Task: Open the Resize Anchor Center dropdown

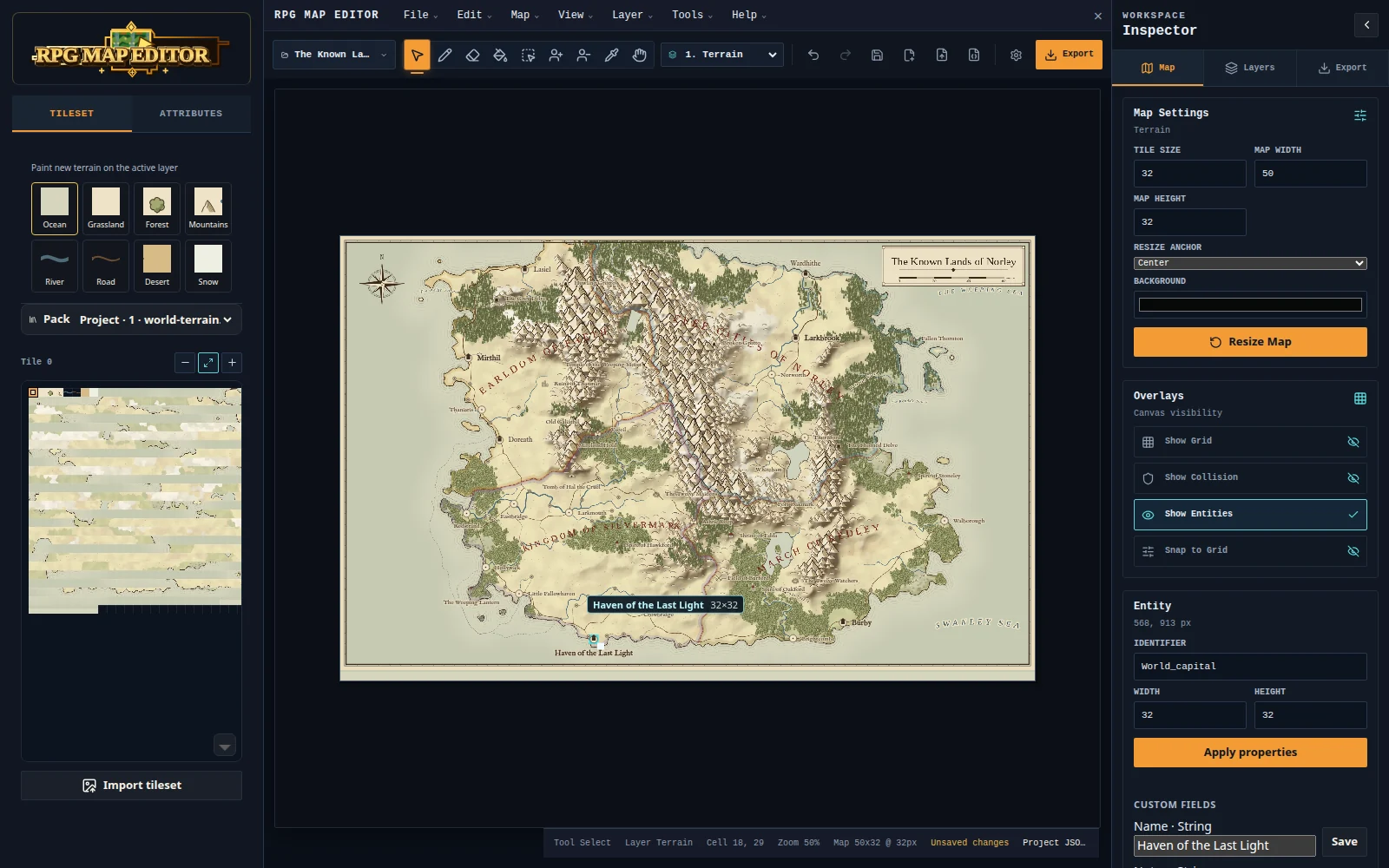Action: click(x=1250, y=263)
